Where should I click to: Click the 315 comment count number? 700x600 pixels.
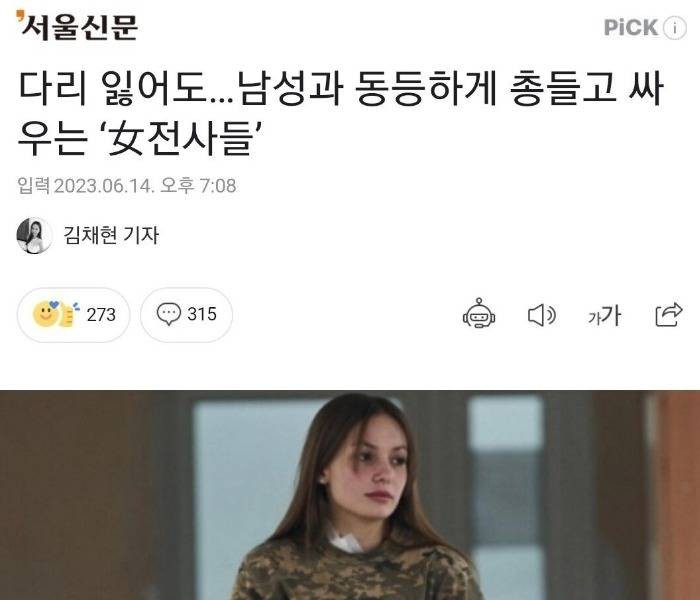click(x=202, y=314)
